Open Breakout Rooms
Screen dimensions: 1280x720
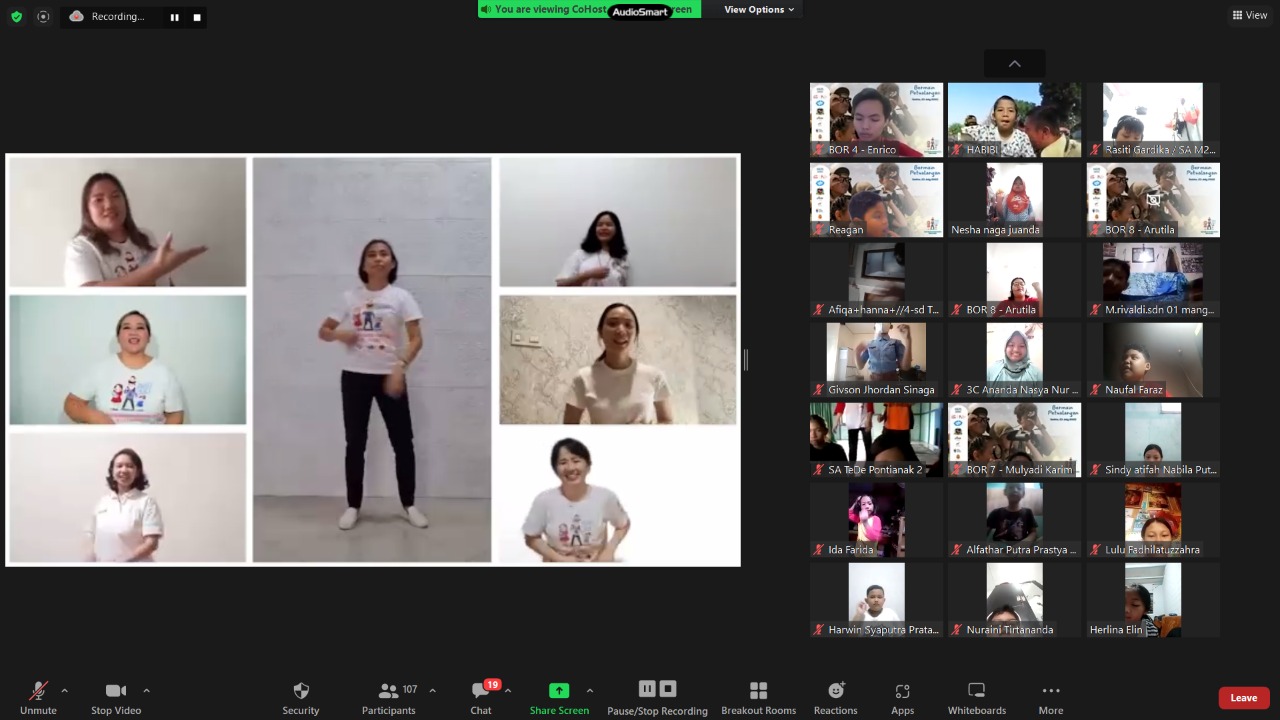[x=758, y=697]
